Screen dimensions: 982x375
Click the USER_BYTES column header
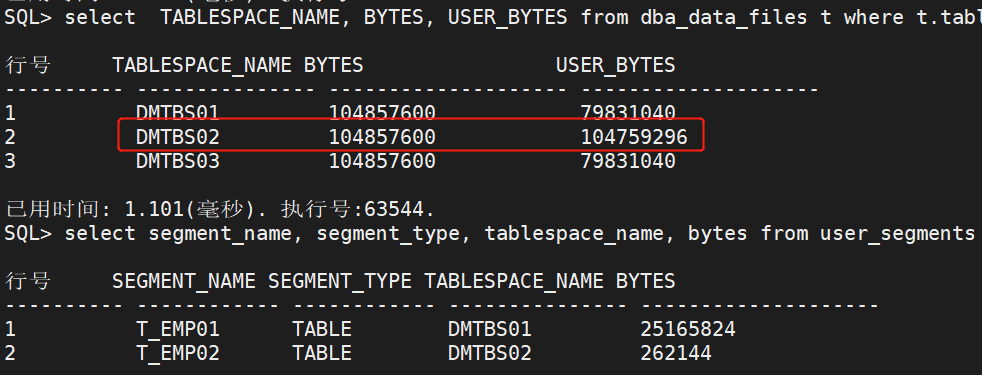[x=616, y=65]
